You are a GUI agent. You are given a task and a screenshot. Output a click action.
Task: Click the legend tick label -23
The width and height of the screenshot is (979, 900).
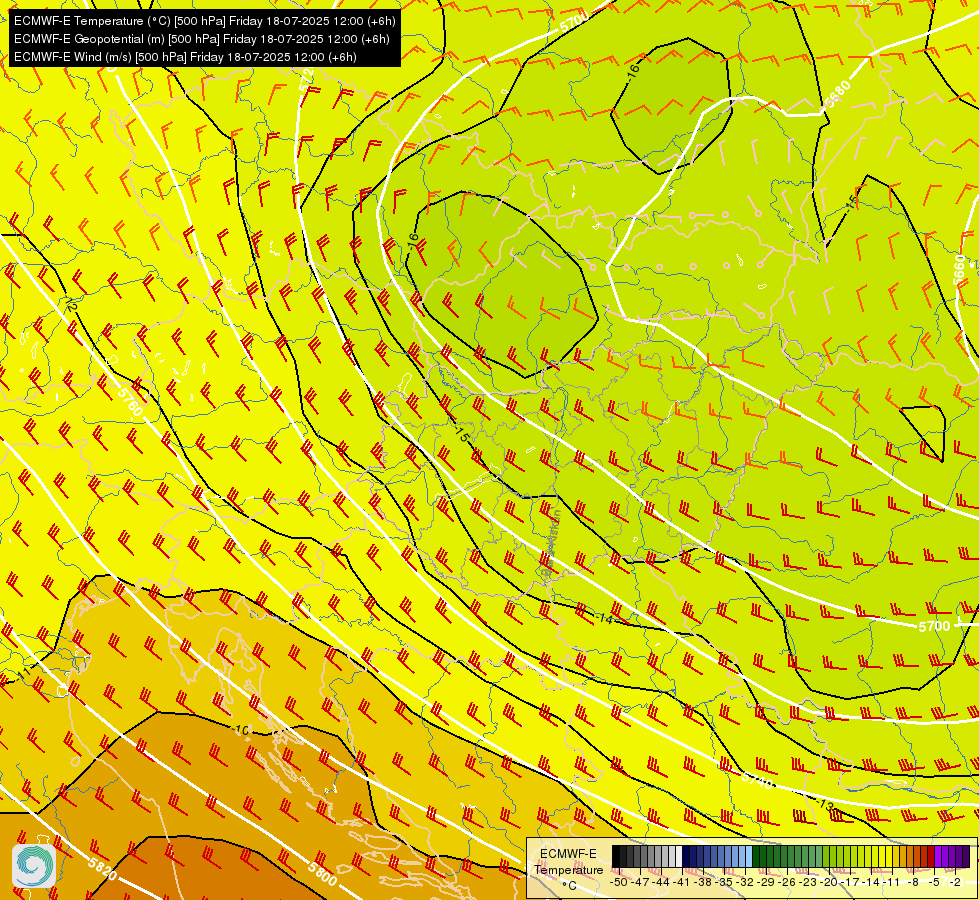tap(808, 882)
